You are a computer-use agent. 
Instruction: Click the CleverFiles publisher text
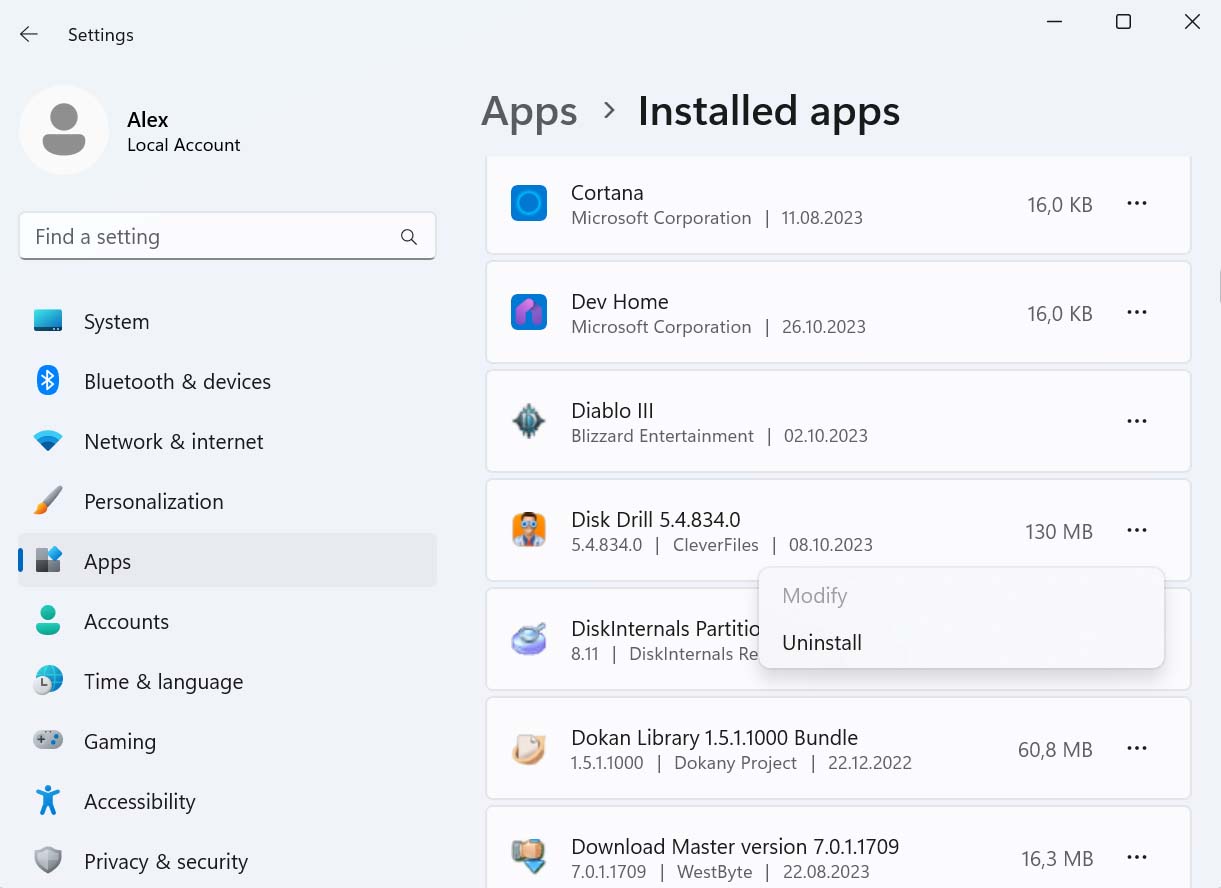pos(716,545)
